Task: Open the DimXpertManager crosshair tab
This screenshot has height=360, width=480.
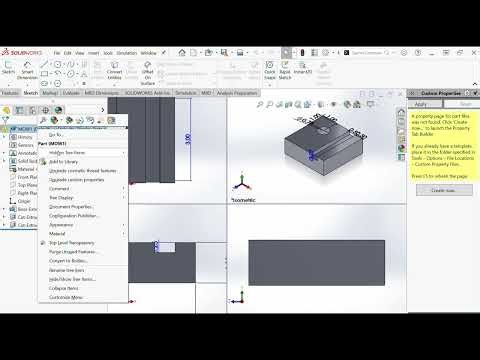Action: coord(45,110)
